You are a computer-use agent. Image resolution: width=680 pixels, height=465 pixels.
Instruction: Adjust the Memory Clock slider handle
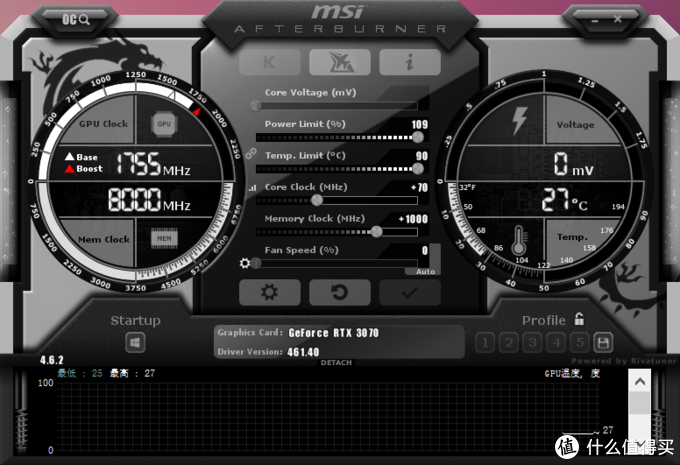pyautogui.click(x=376, y=232)
